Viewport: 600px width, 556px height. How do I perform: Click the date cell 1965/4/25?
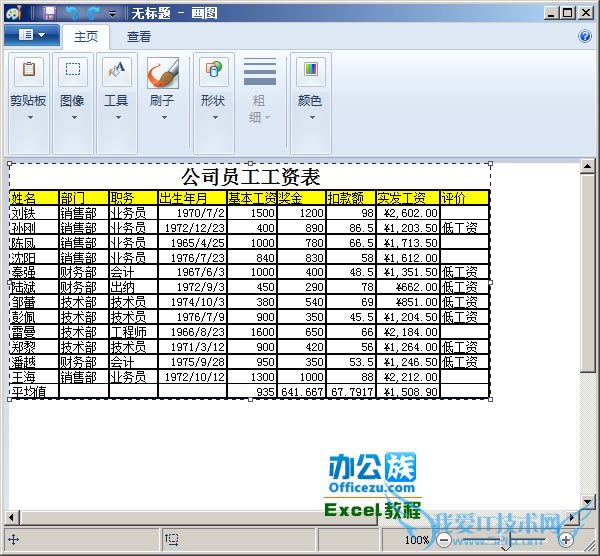pyautogui.click(x=192, y=243)
